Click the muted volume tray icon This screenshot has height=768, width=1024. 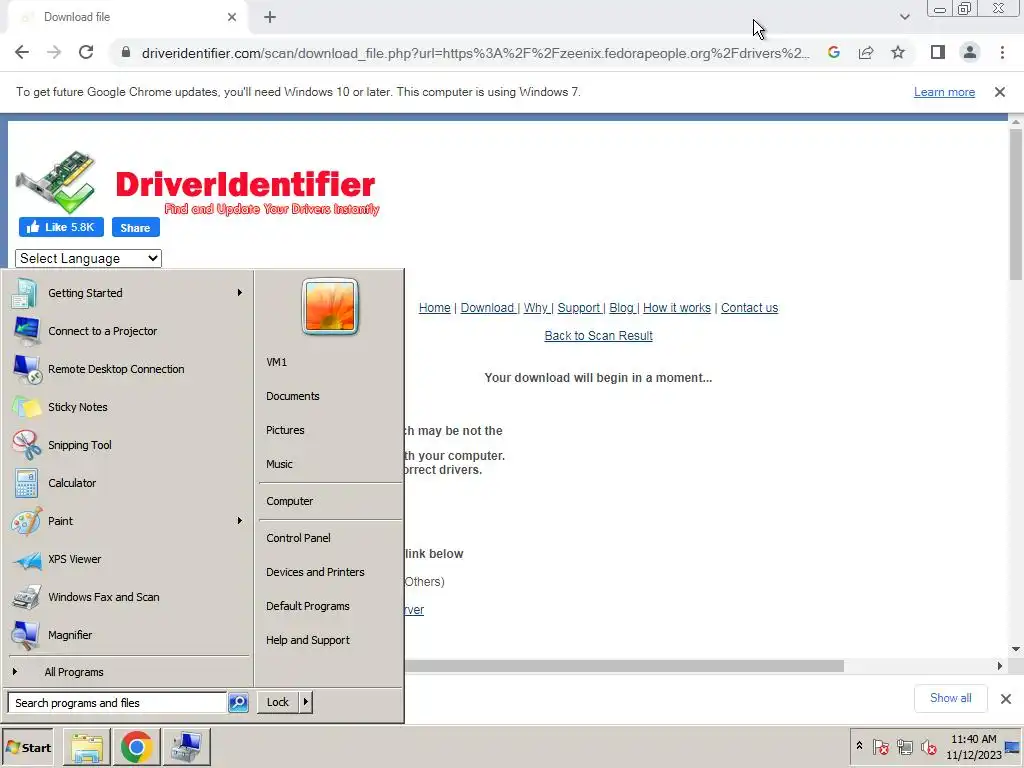928,747
